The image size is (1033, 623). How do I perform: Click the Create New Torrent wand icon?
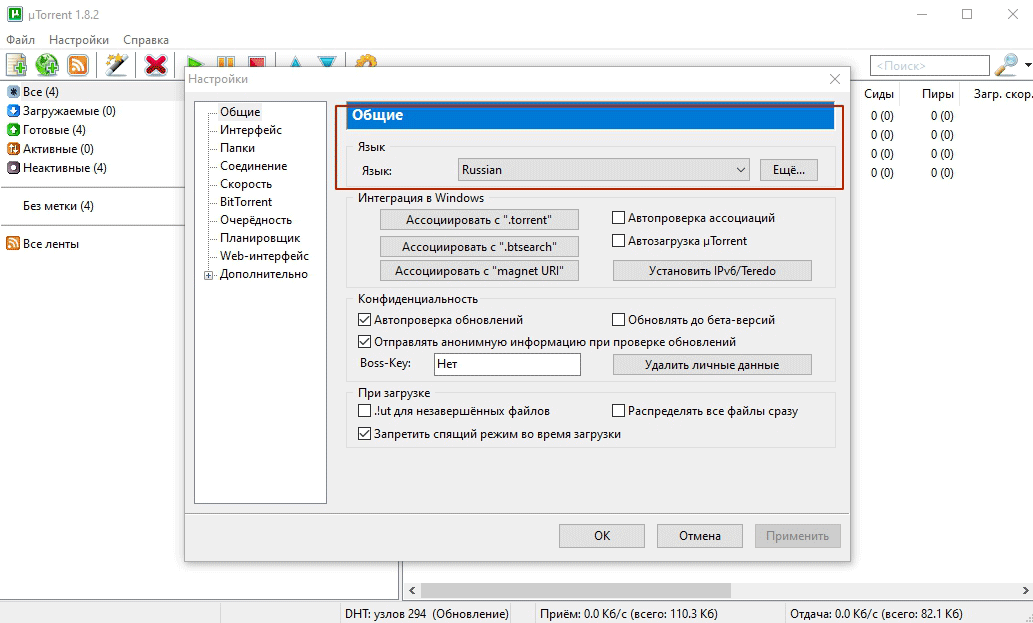(x=116, y=65)
